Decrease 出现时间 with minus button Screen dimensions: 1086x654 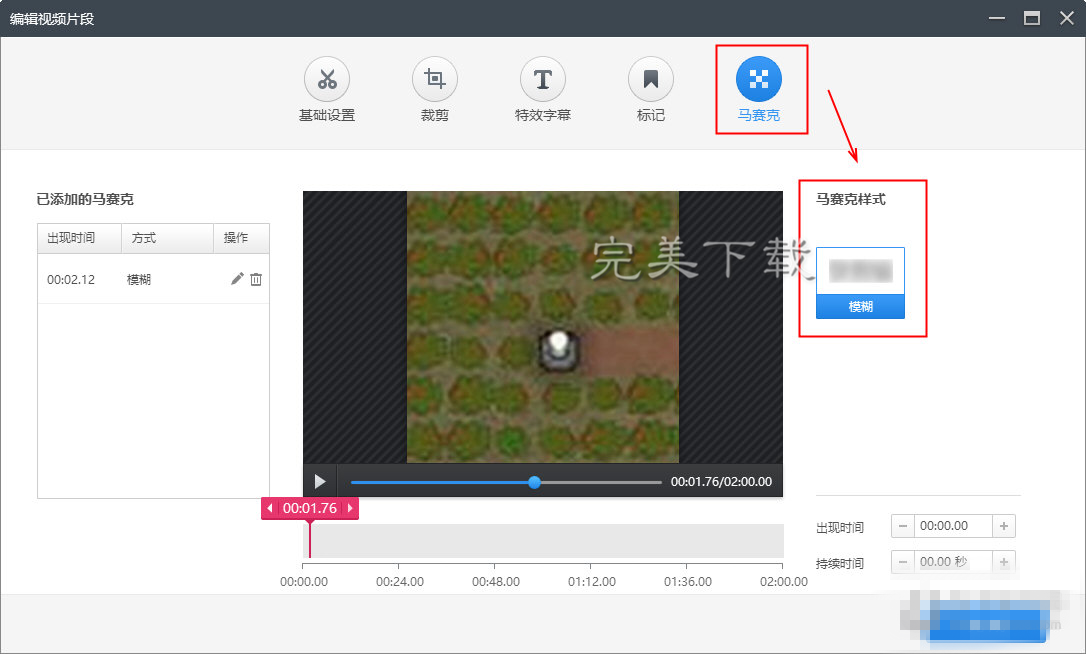pos(902,527)
